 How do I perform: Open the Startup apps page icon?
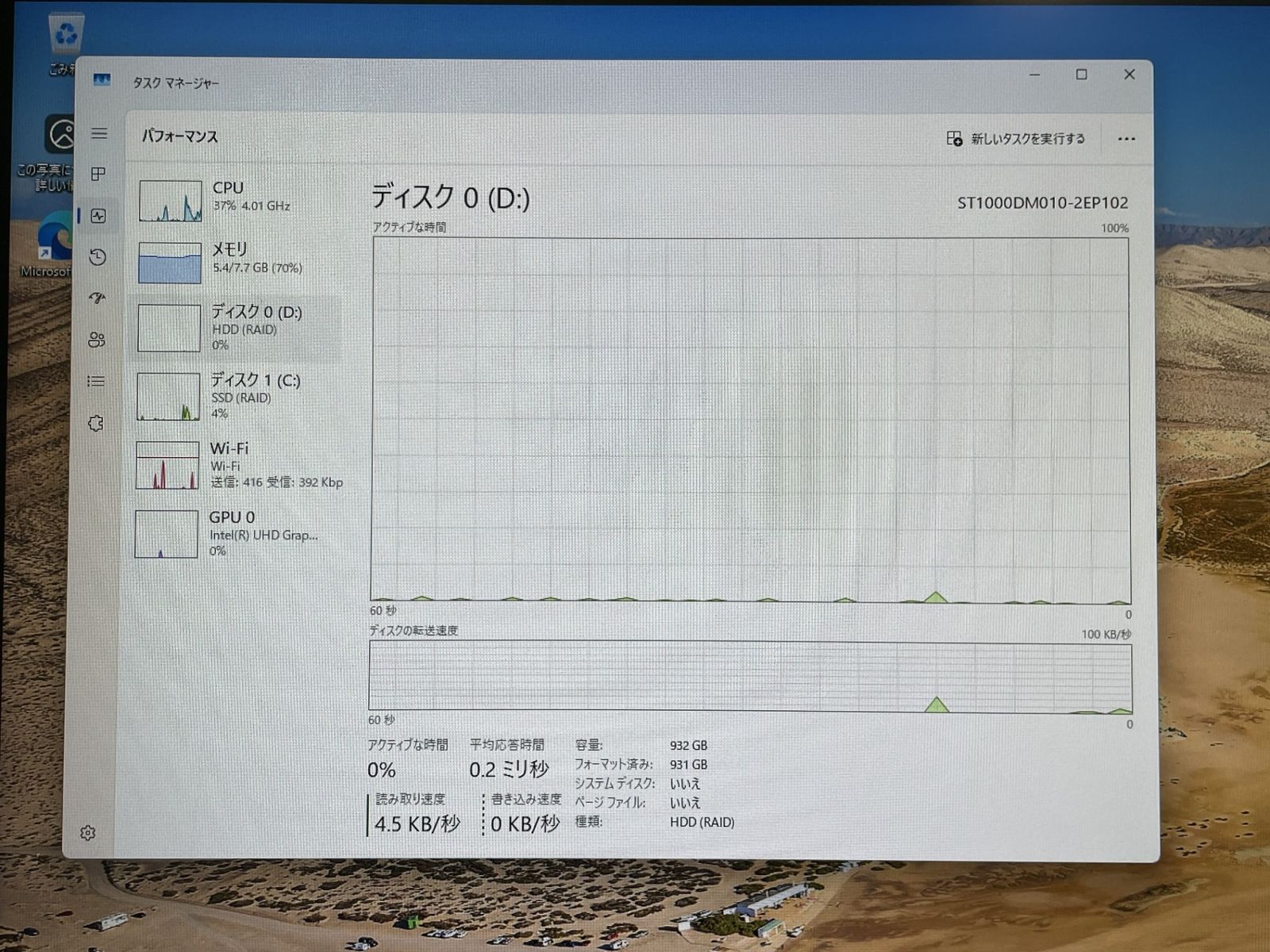(x=97, y=298)
